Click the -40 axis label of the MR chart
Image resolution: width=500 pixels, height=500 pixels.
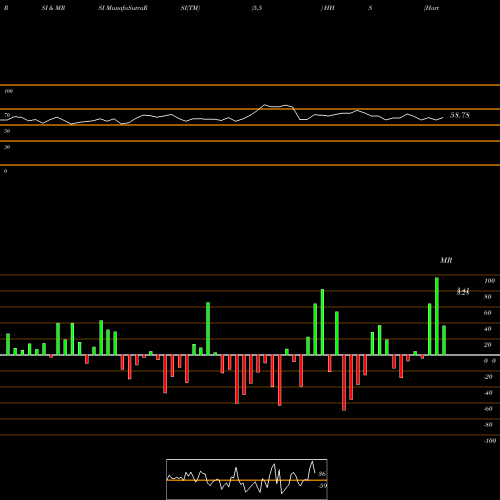[x=488, y=393]
